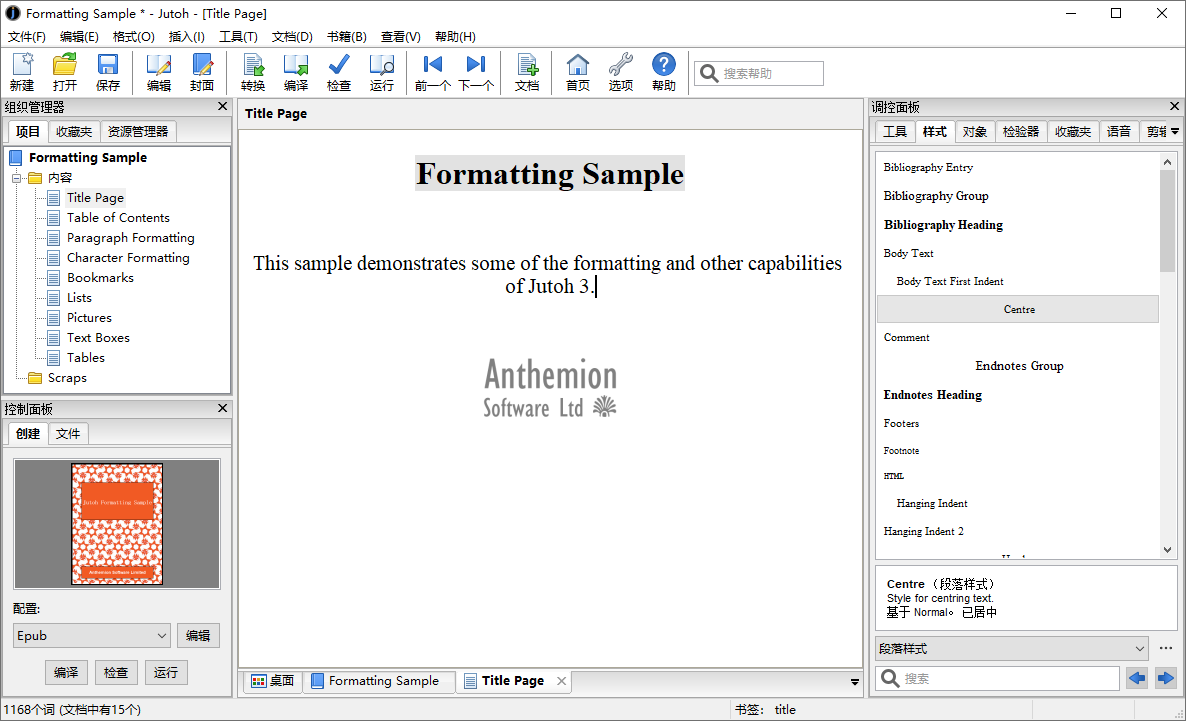Click the 编译 (Compile) toolbar icon
Image resolution: width=1186 pixels, height=721 pixels.
(296, 72)
